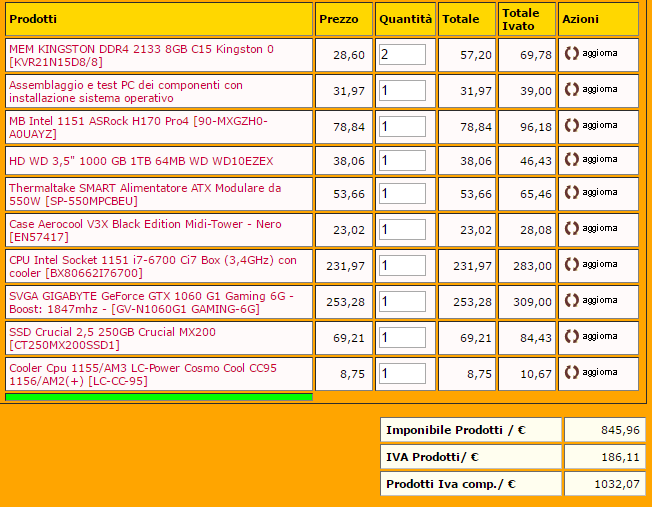The width and height of the screenshot is (652, 507).
Task: Click the refresh icon in Cooler Cpu LC-Power row
Action: tap(571, 372)
